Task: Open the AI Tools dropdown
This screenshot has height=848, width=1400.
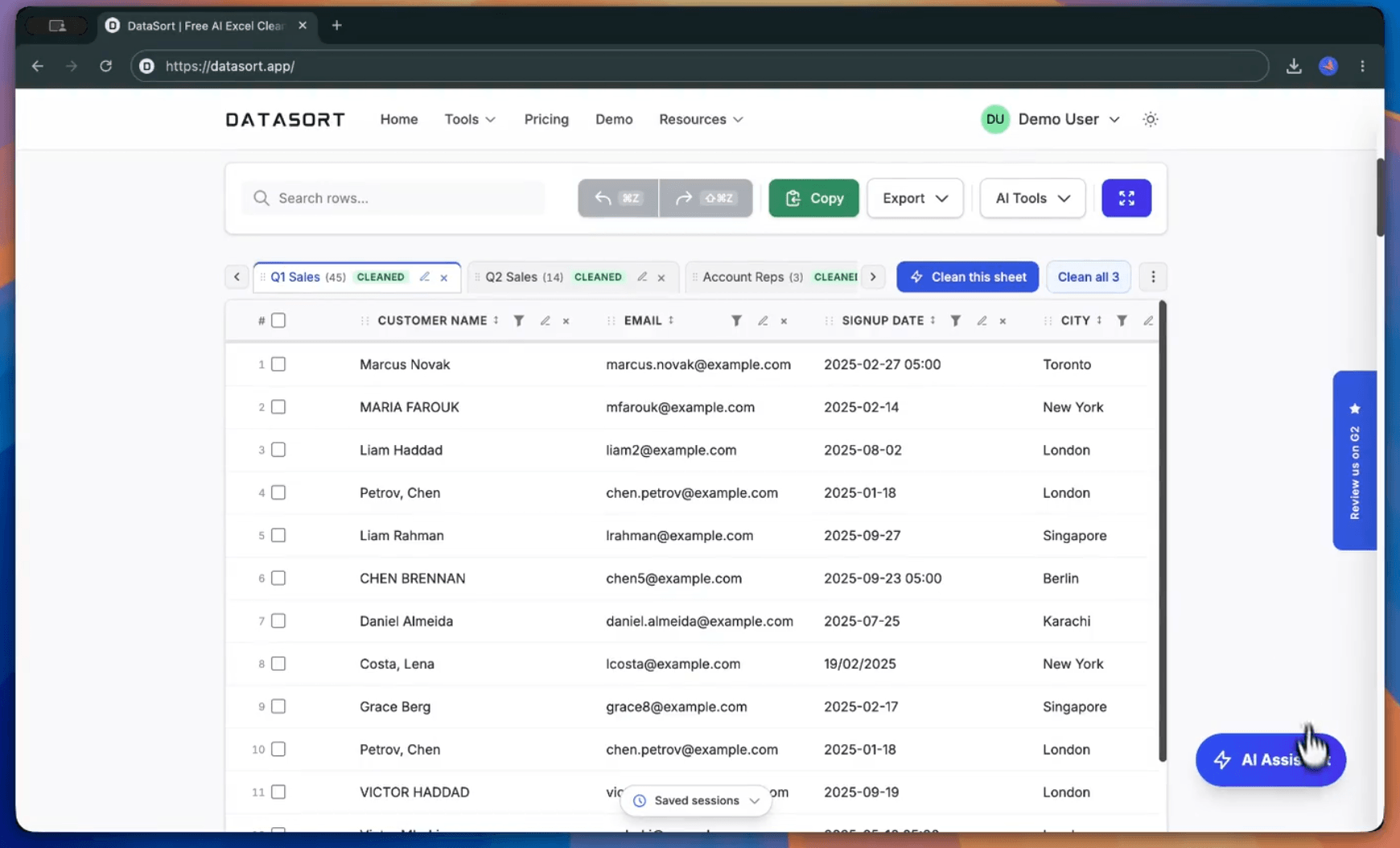Action: coord(1032,198)
